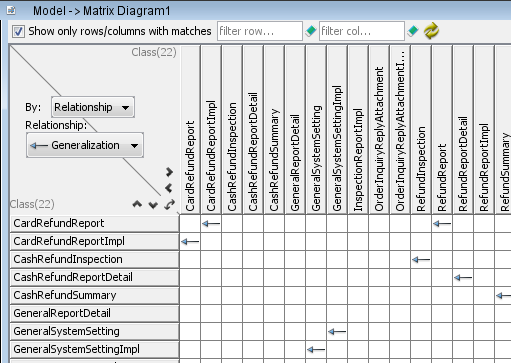The height and width of the screenshot is (363, 511).
Task: Click generalization arrow: GeneralSystemSettingImpl row, GeneralSystemSetting column
Action: coord(316,349)
